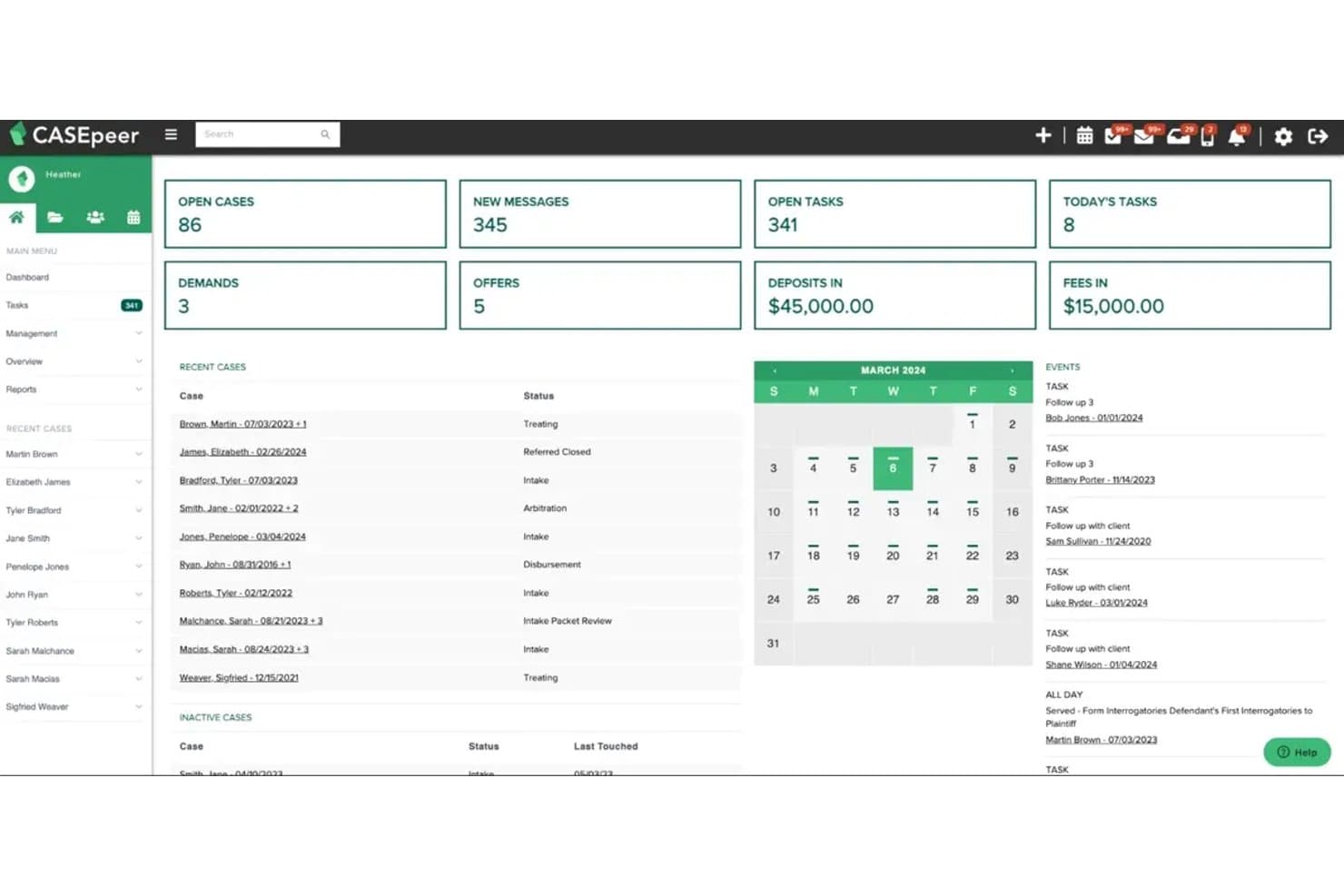
Task: Open Dashboard in the main menu
Action: [x=27, y=278]
